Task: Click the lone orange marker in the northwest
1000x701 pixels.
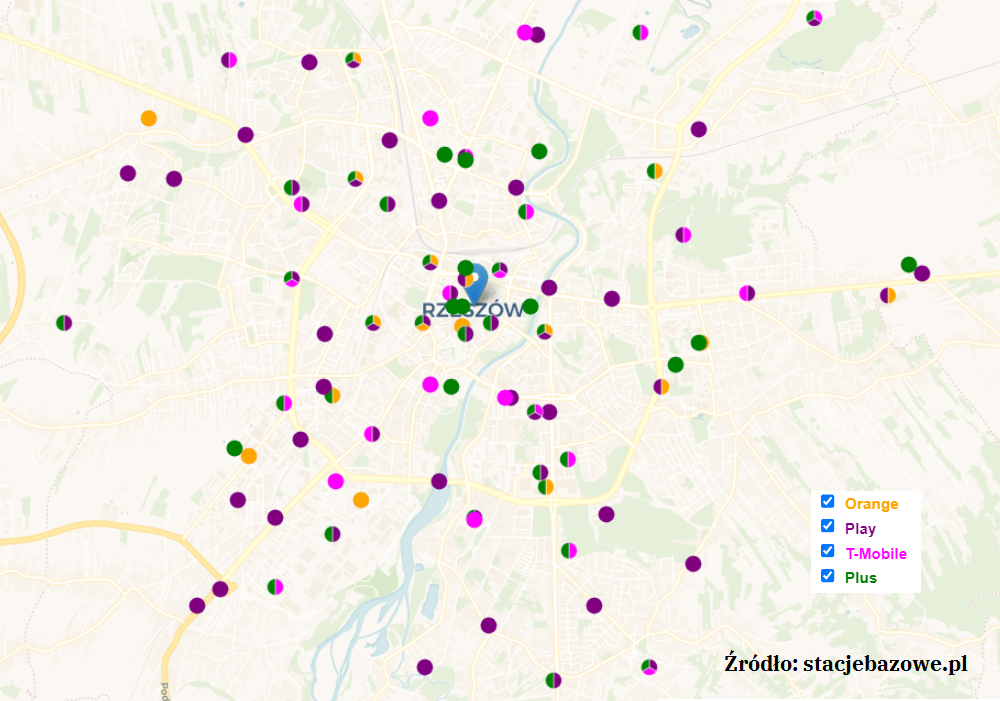Action: [149, 118]
